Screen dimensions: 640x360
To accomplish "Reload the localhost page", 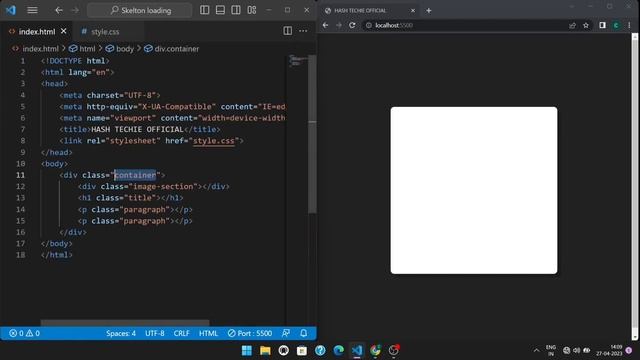I will [x=352, y=25].
